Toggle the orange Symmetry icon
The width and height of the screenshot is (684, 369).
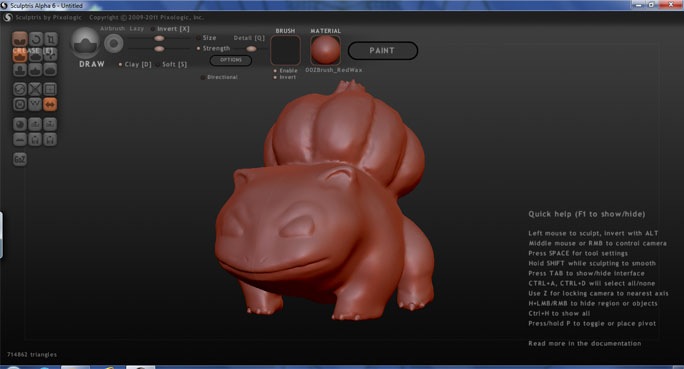(50, 104)
